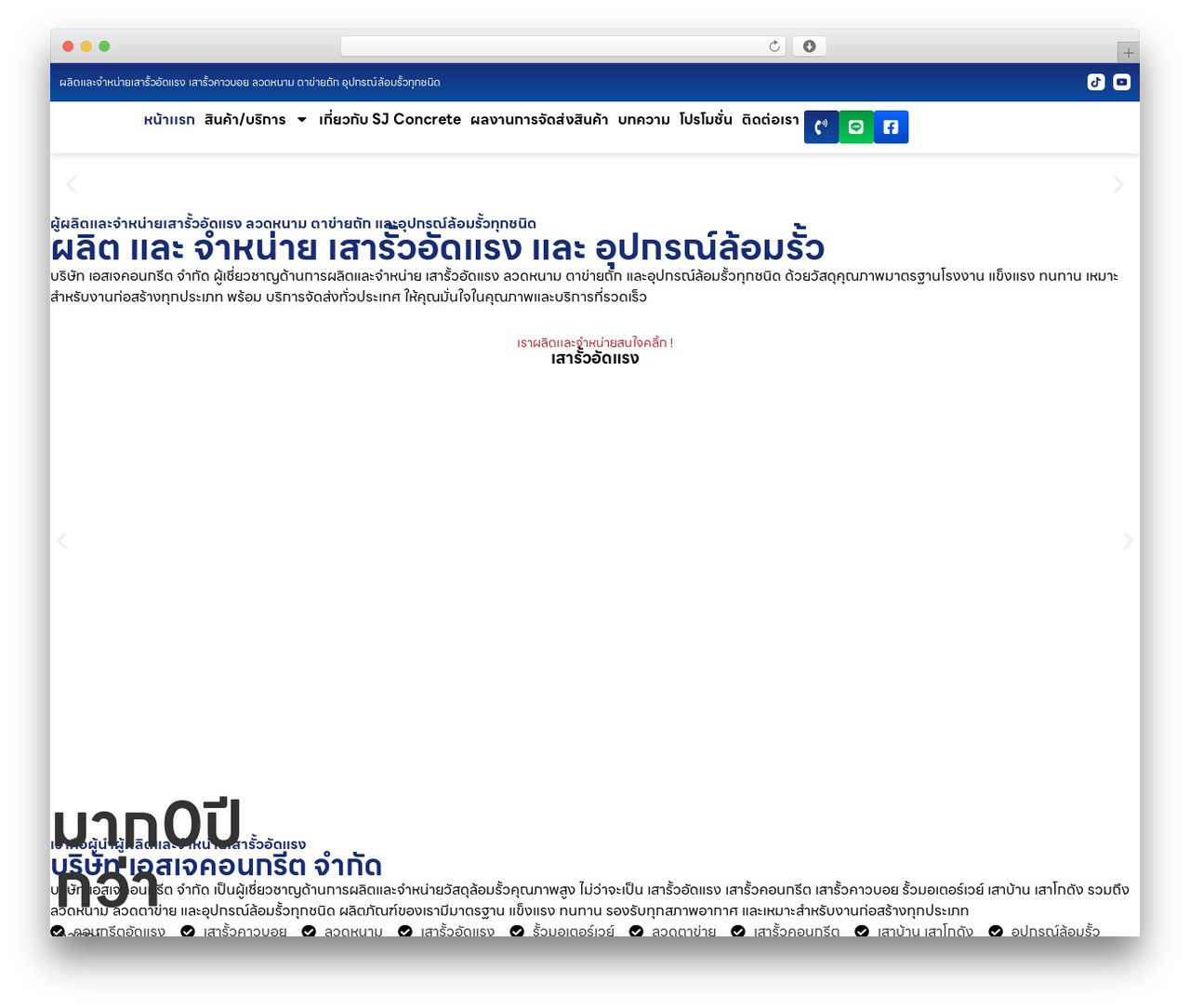Open the TikTok social icon

tap(1096, 82)
